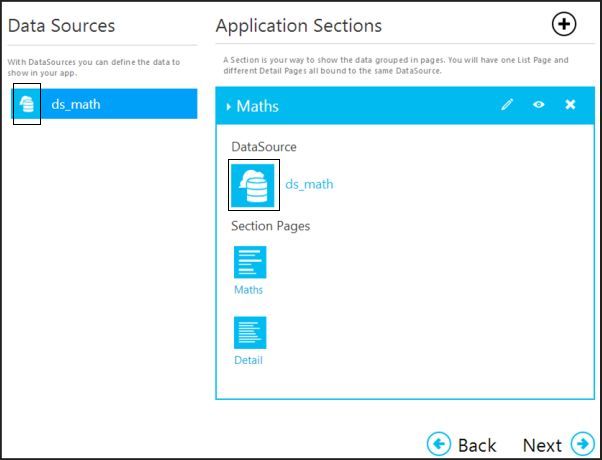Select the ds_math label in Data Sources list

click(x=76, y=104)
